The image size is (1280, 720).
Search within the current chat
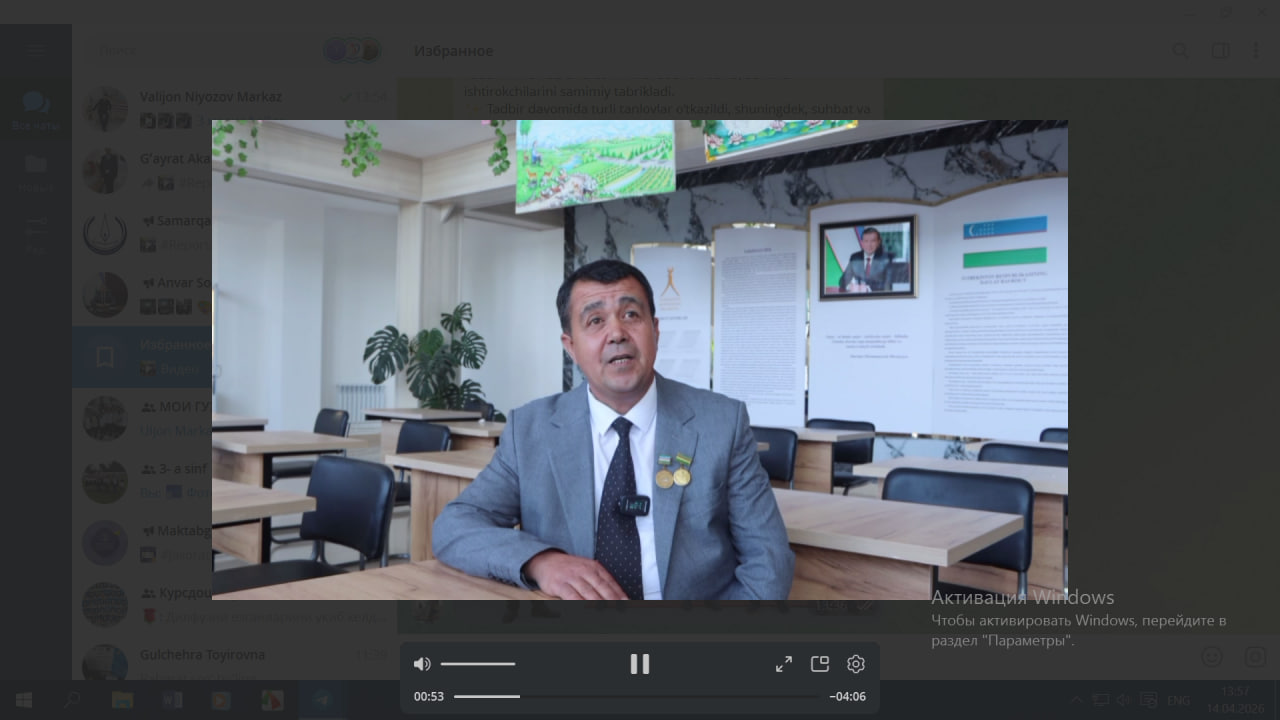click(x=1181, y=51)
